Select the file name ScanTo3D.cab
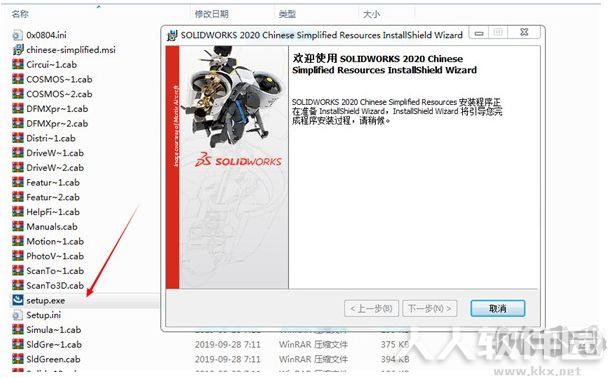The width and height of the screenshot is (608, 378). tap(55, 285)
